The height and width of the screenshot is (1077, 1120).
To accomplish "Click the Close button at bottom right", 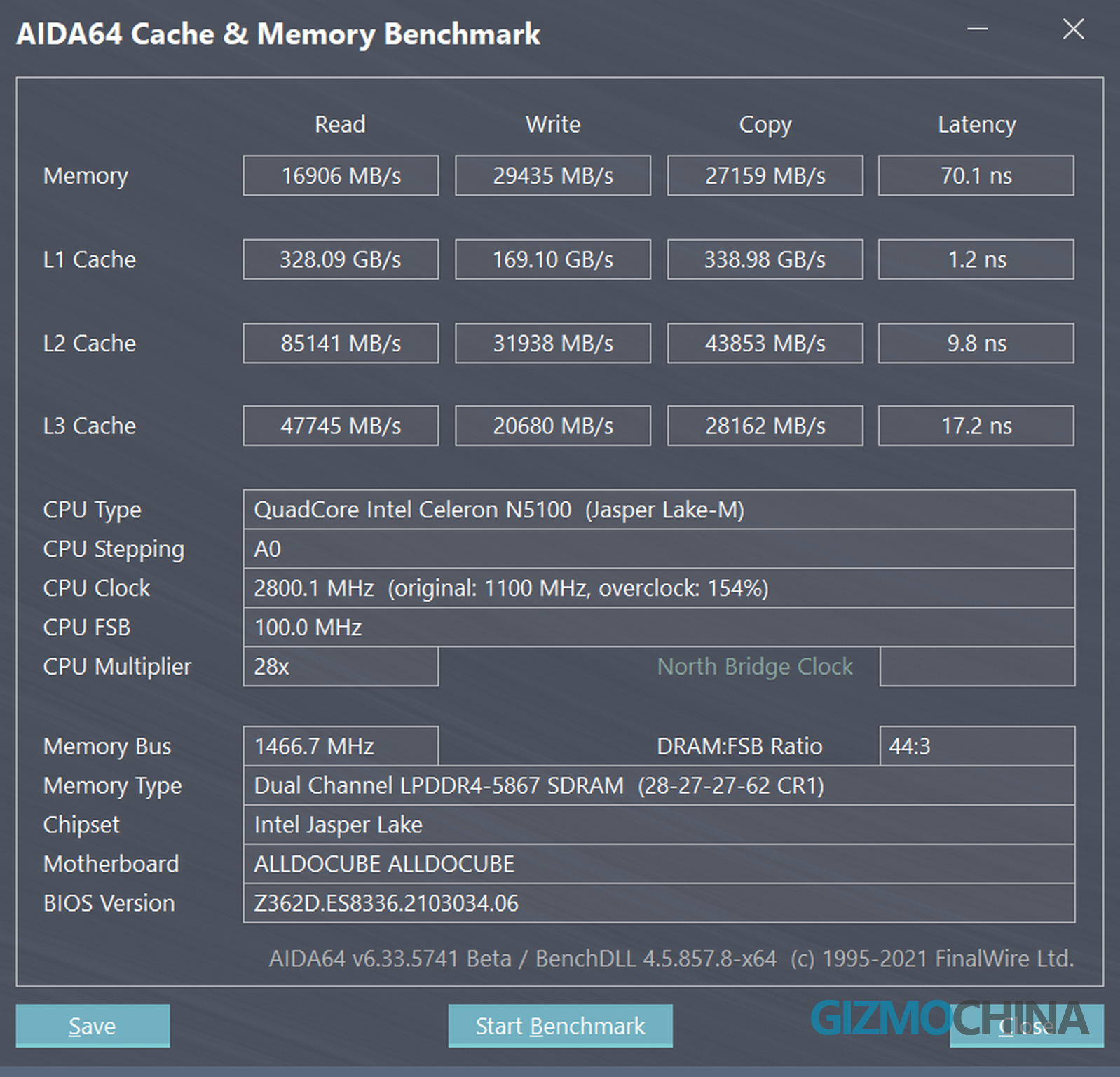I will 1026,1026.
